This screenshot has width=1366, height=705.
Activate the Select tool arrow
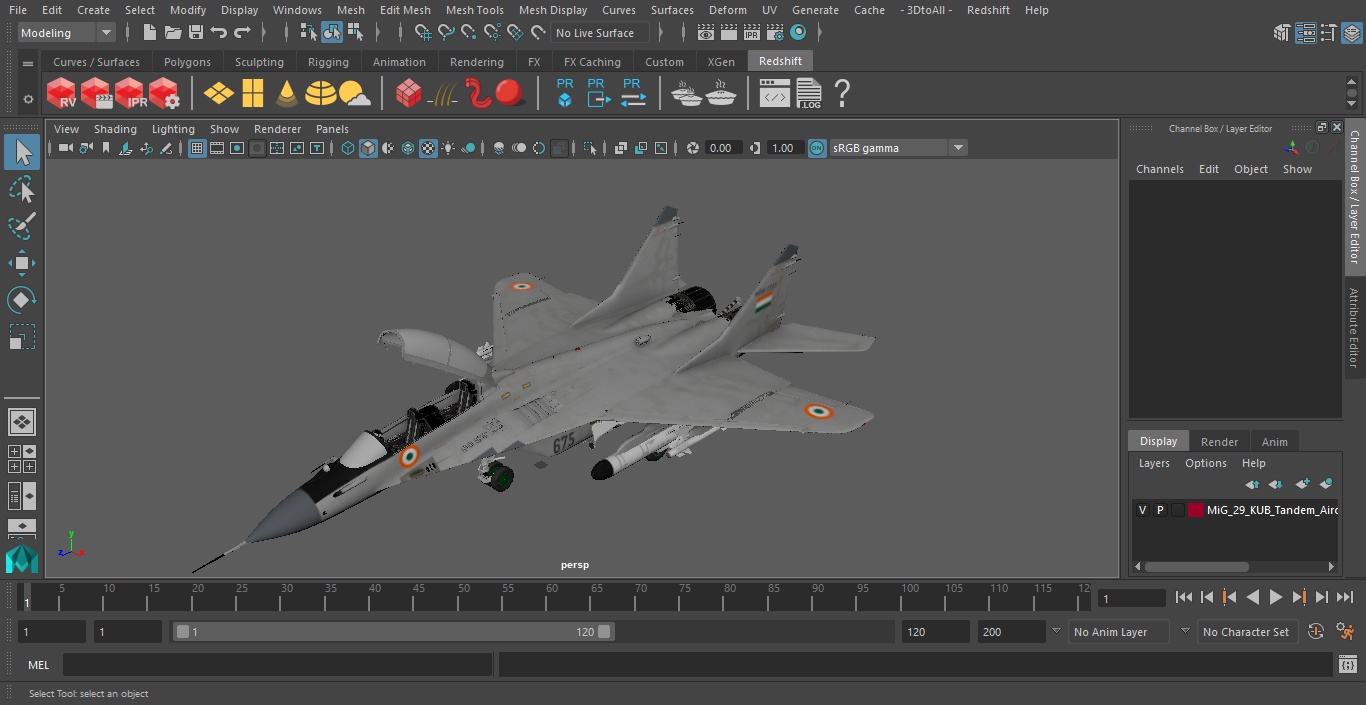point(22,152)
